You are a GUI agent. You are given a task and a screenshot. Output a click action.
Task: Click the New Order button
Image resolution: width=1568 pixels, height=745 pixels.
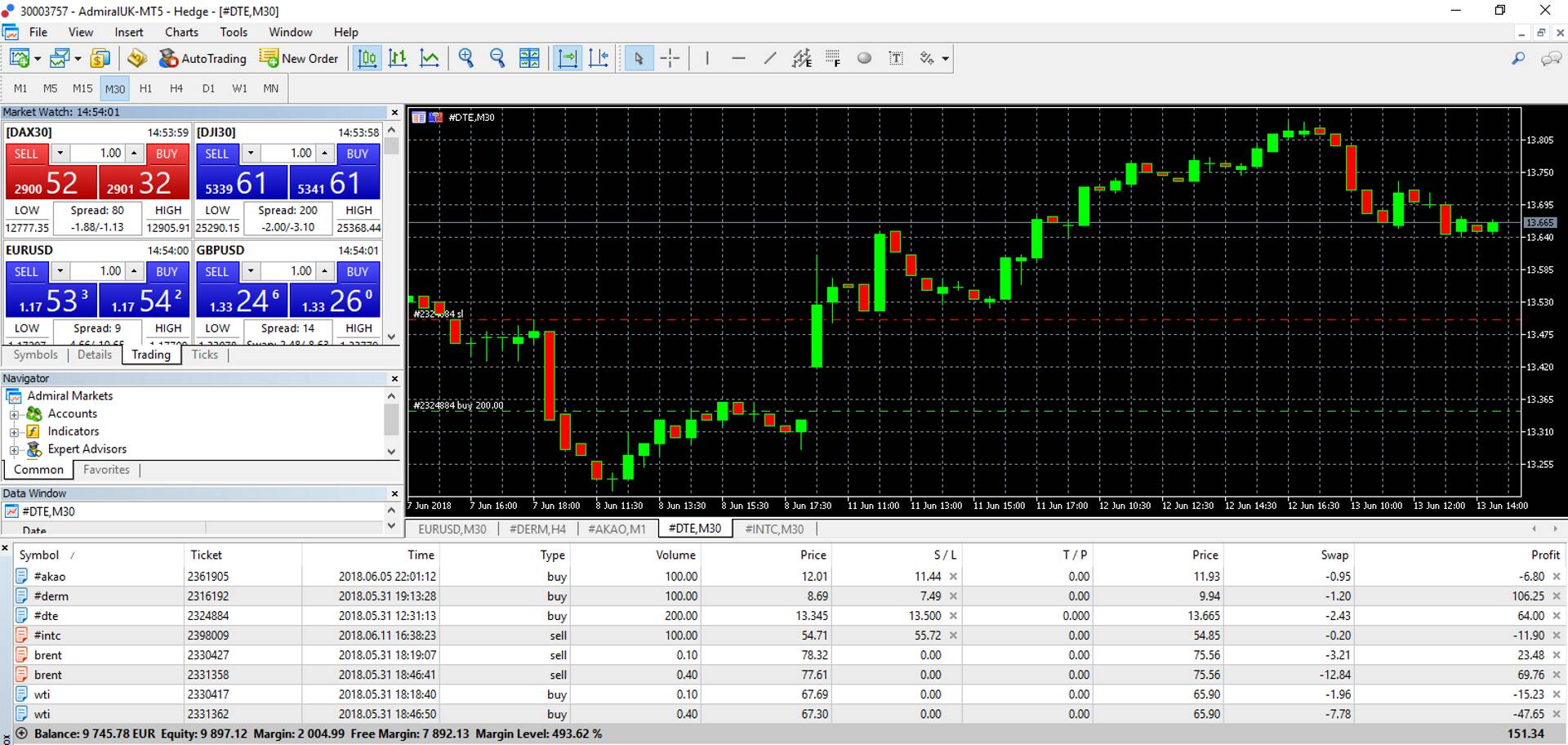click(x=299, y=58)
